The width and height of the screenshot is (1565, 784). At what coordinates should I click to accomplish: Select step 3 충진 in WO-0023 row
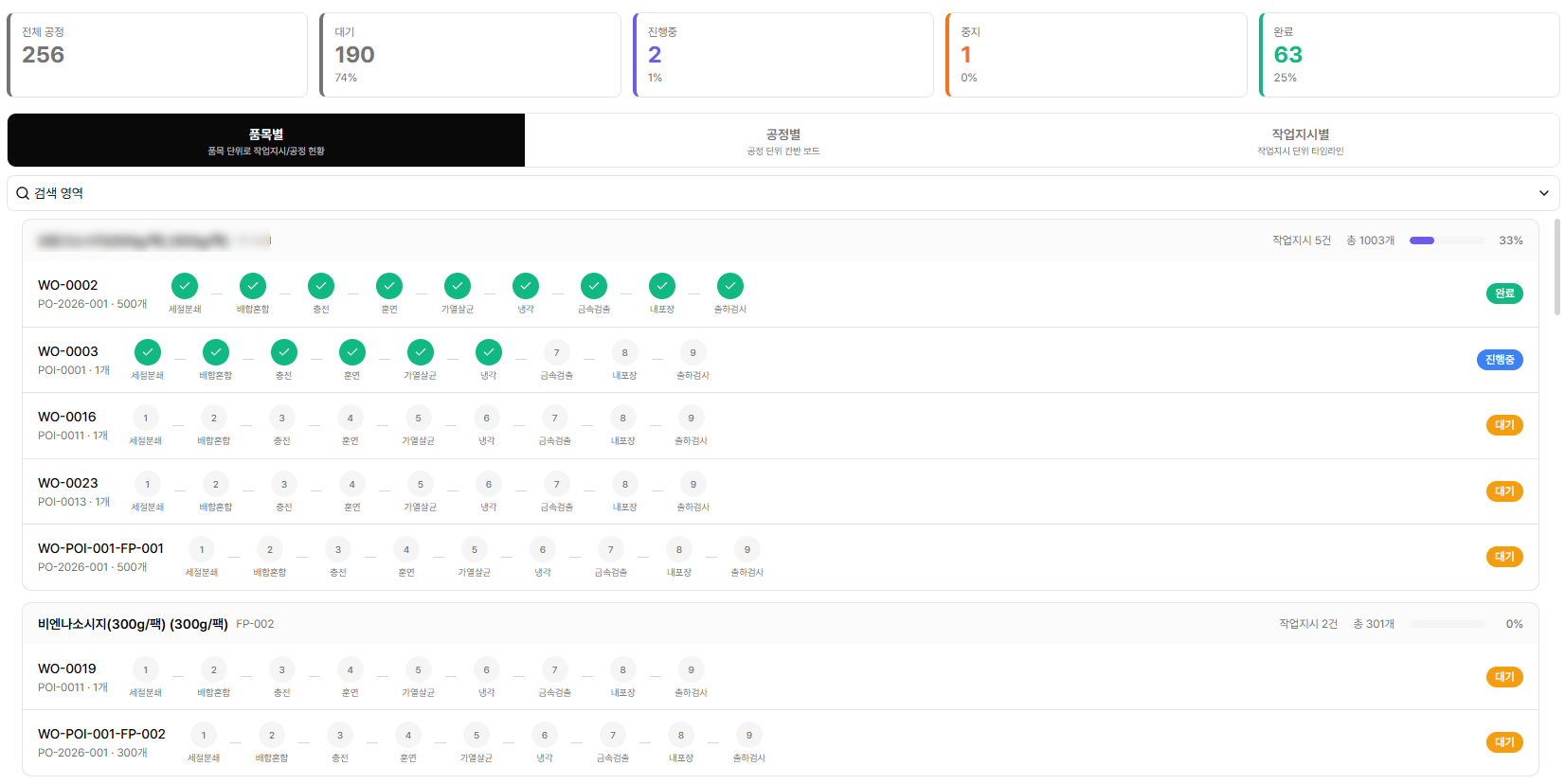pyautogui.click(x=284, y=484)
